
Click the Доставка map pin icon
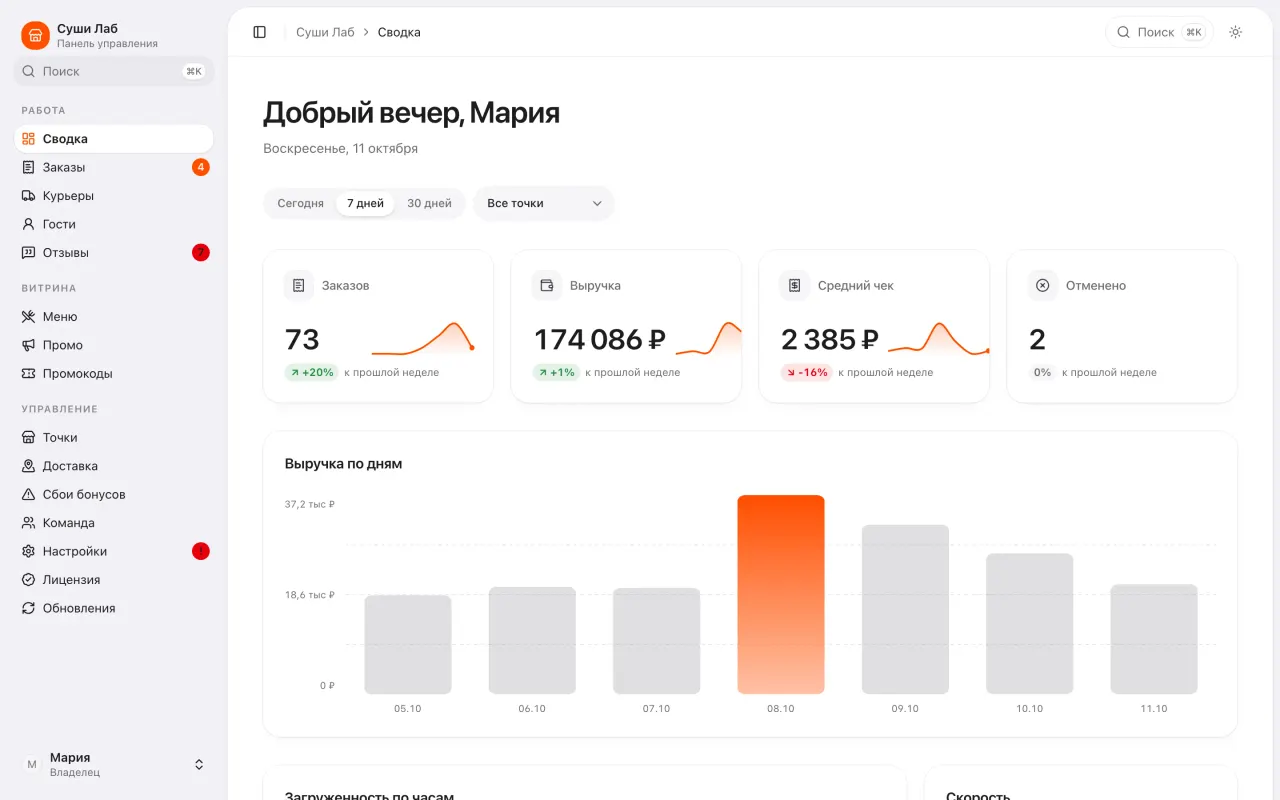pyautogui.click(x=29, y=466)
